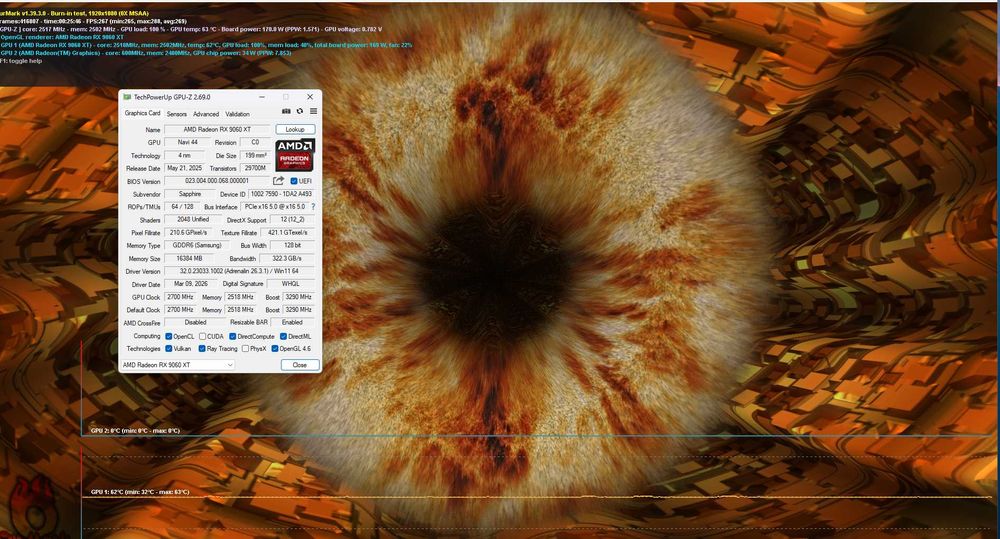The height and width of the screenshot is (539, 1000).
Task: Toggle the Vulkan checkbox
Action: [168, 348]
